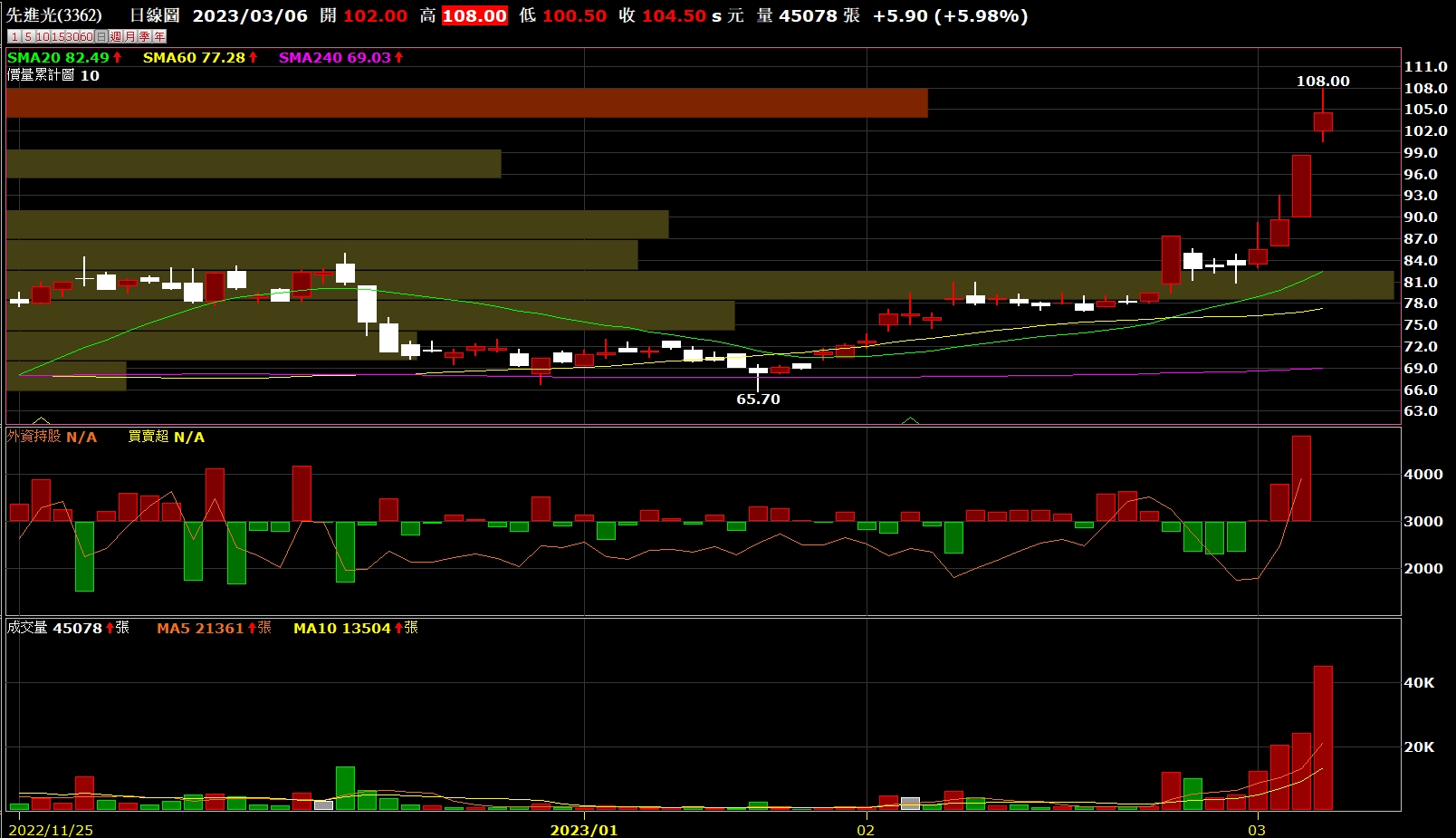
Task: Click the highlighted high price in header
Action: (x=474, y=15)
